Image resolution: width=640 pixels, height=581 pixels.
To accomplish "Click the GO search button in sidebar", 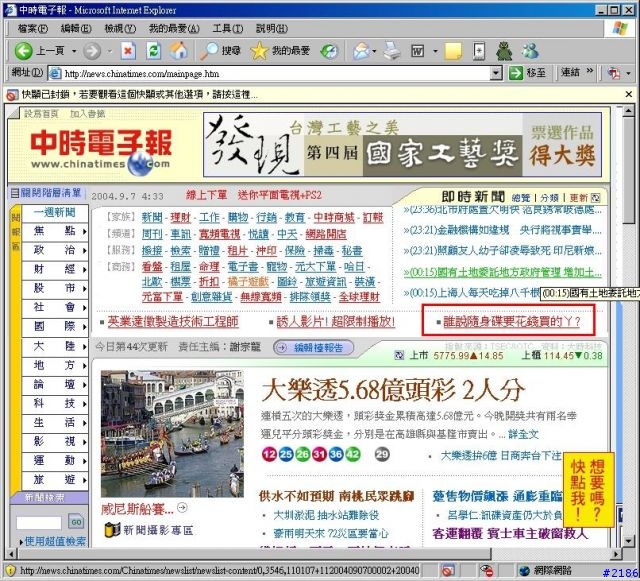I will pyautogui.click(x=76, y=522).
